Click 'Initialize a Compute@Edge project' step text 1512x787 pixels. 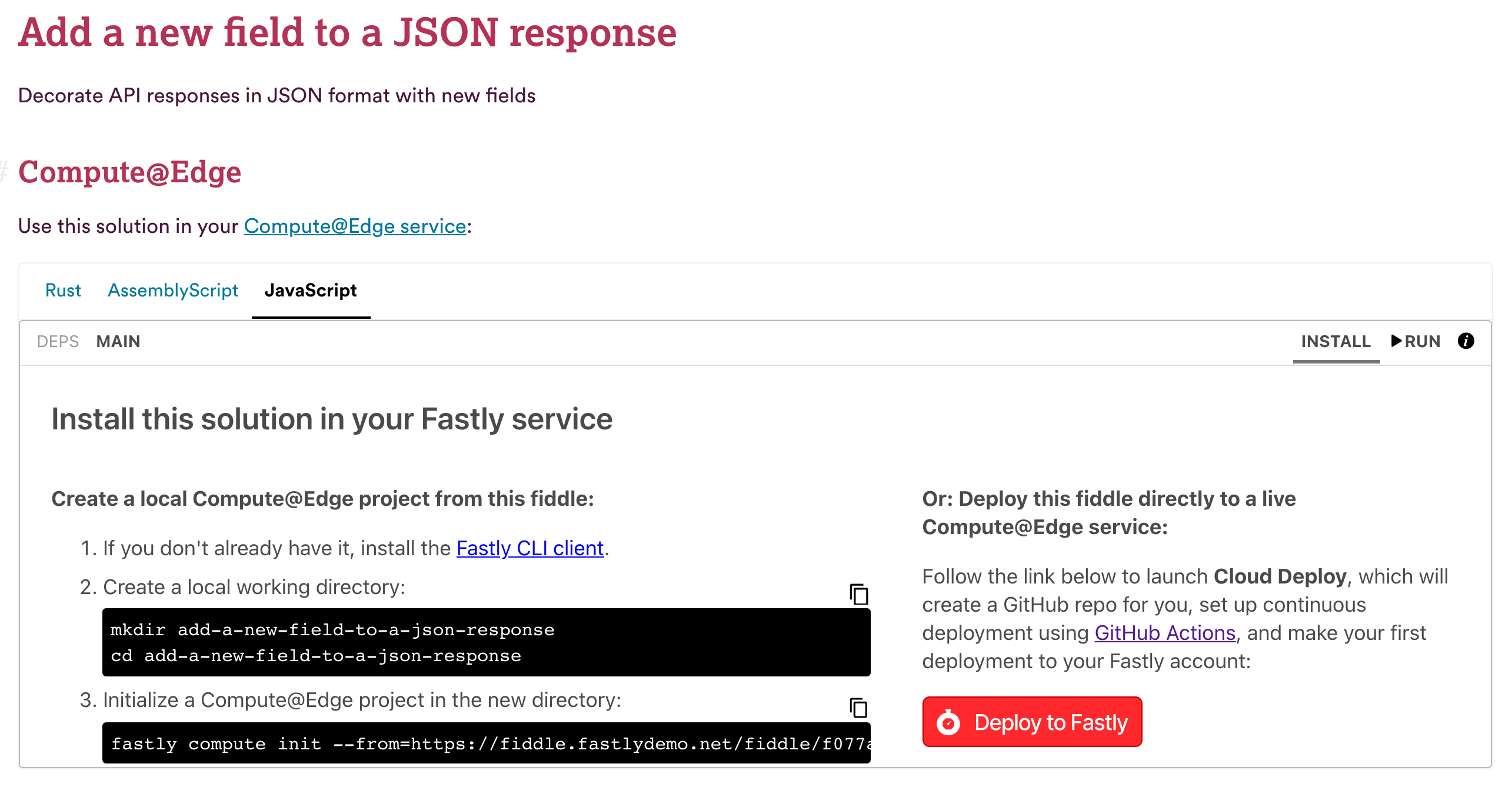(362, 700)
